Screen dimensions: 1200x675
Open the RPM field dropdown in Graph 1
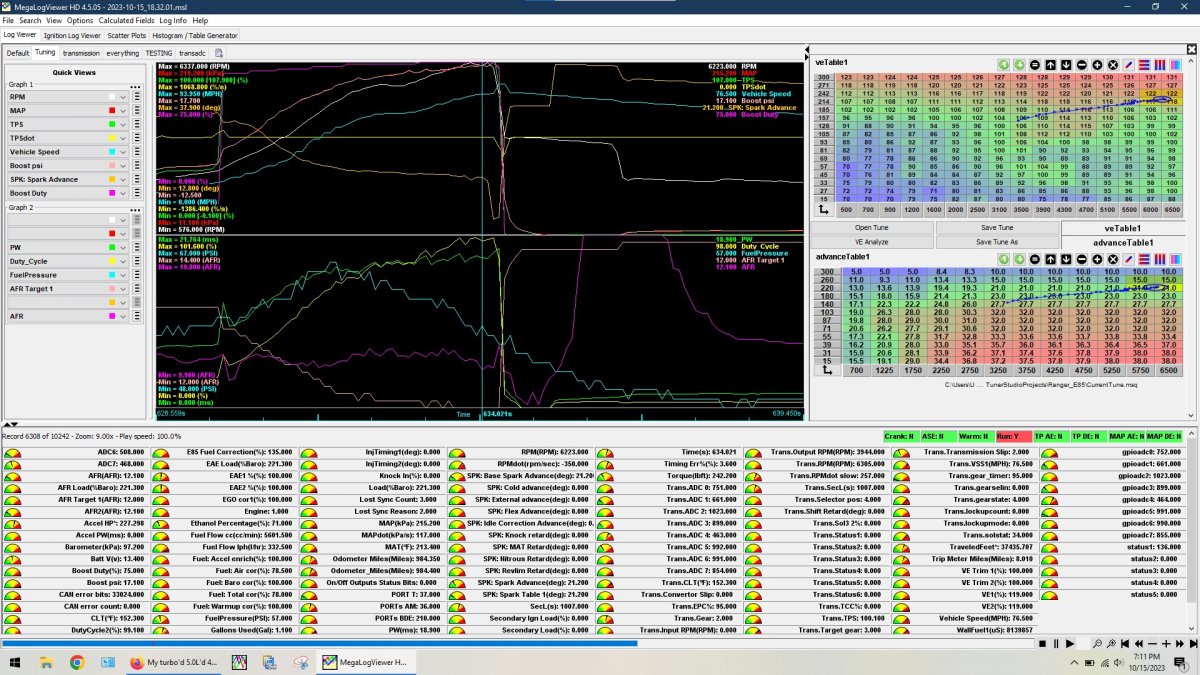(x=123, y=97)
